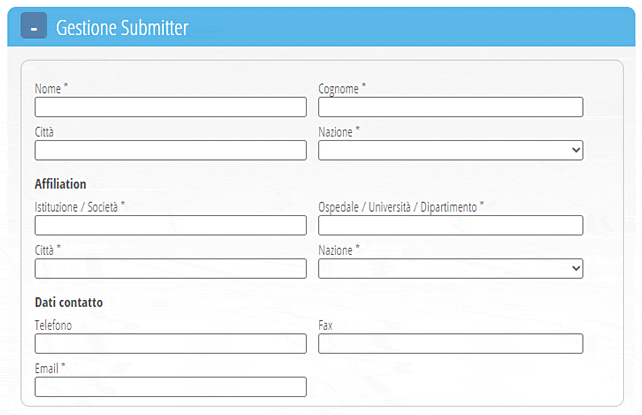The image size is (642, 415).
Task: Click the Gestione Submitter header title
Action: pyautogui.click(x=122, y=28)
